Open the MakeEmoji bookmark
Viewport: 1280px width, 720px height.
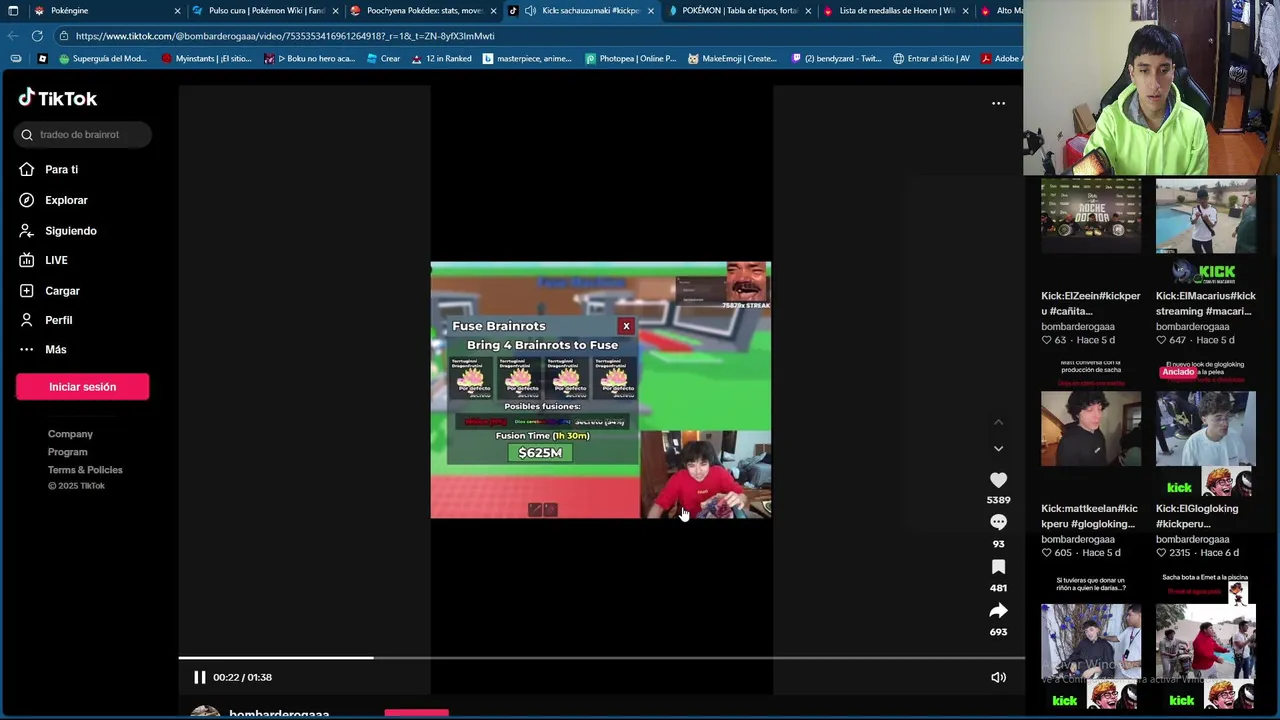732,59
